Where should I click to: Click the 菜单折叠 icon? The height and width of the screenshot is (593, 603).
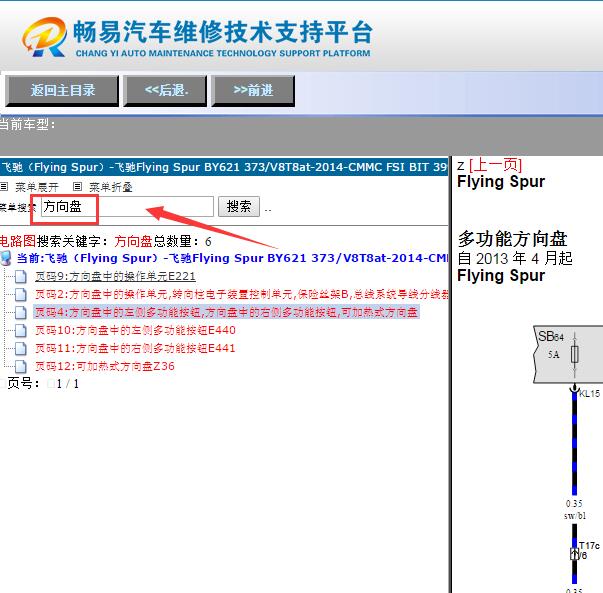point(77,187)
